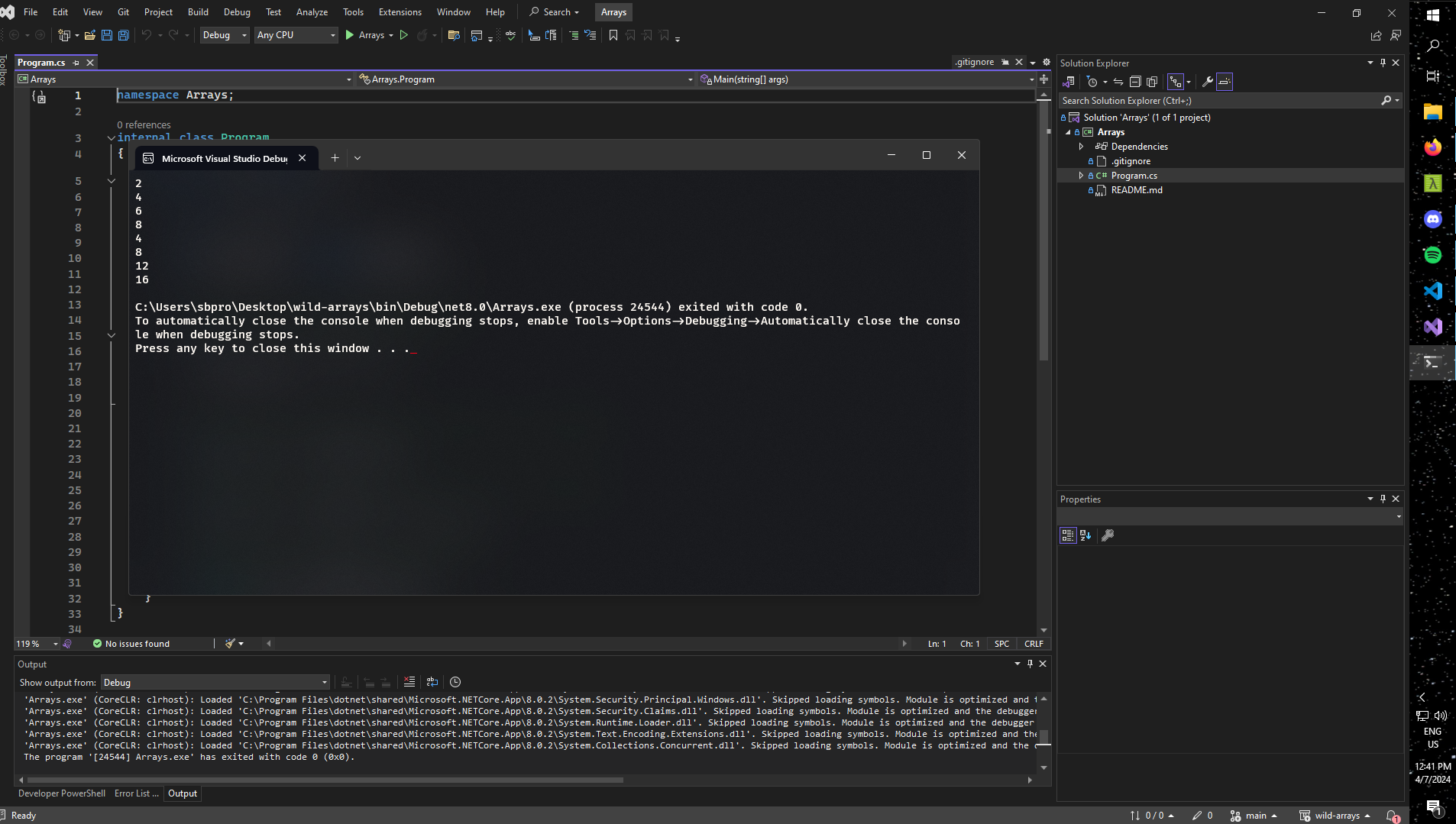Open Property Pages wrench in Properties panel
1456x824 pixels.
(x=1108, y=535)
